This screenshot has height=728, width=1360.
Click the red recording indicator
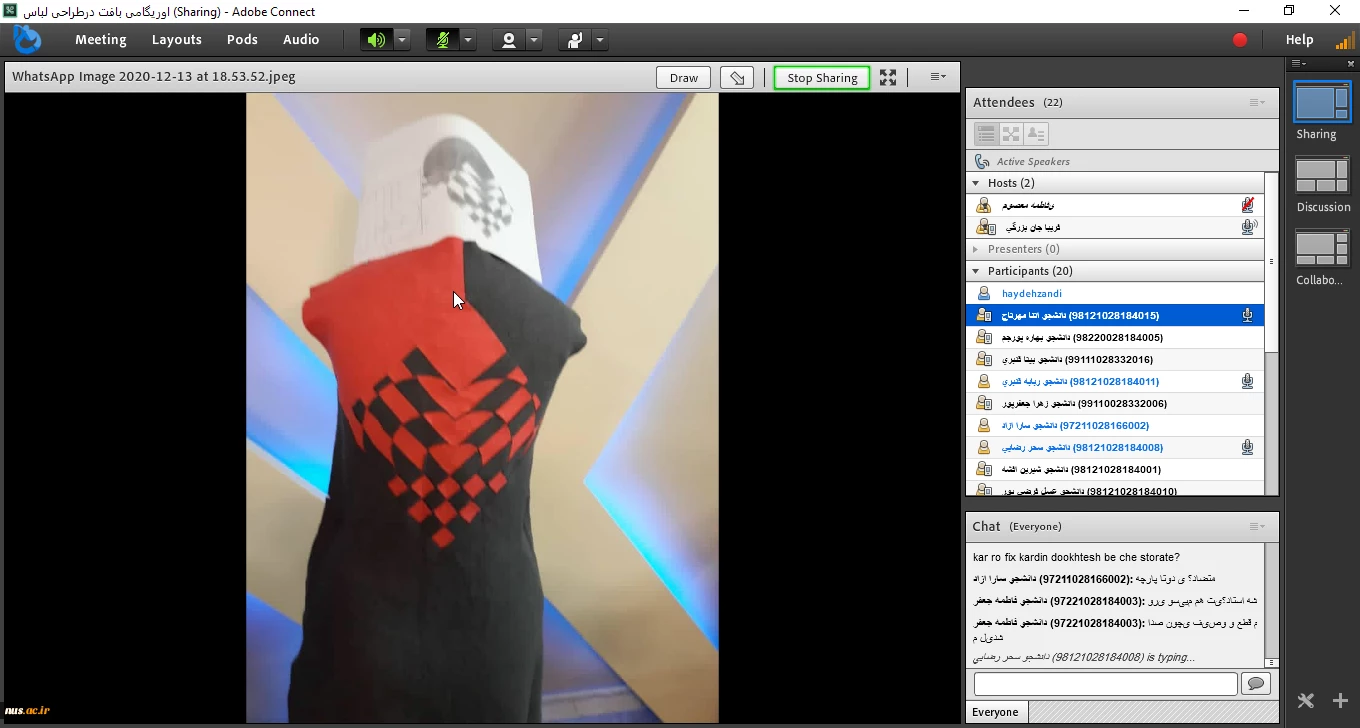pos(1240,40)
